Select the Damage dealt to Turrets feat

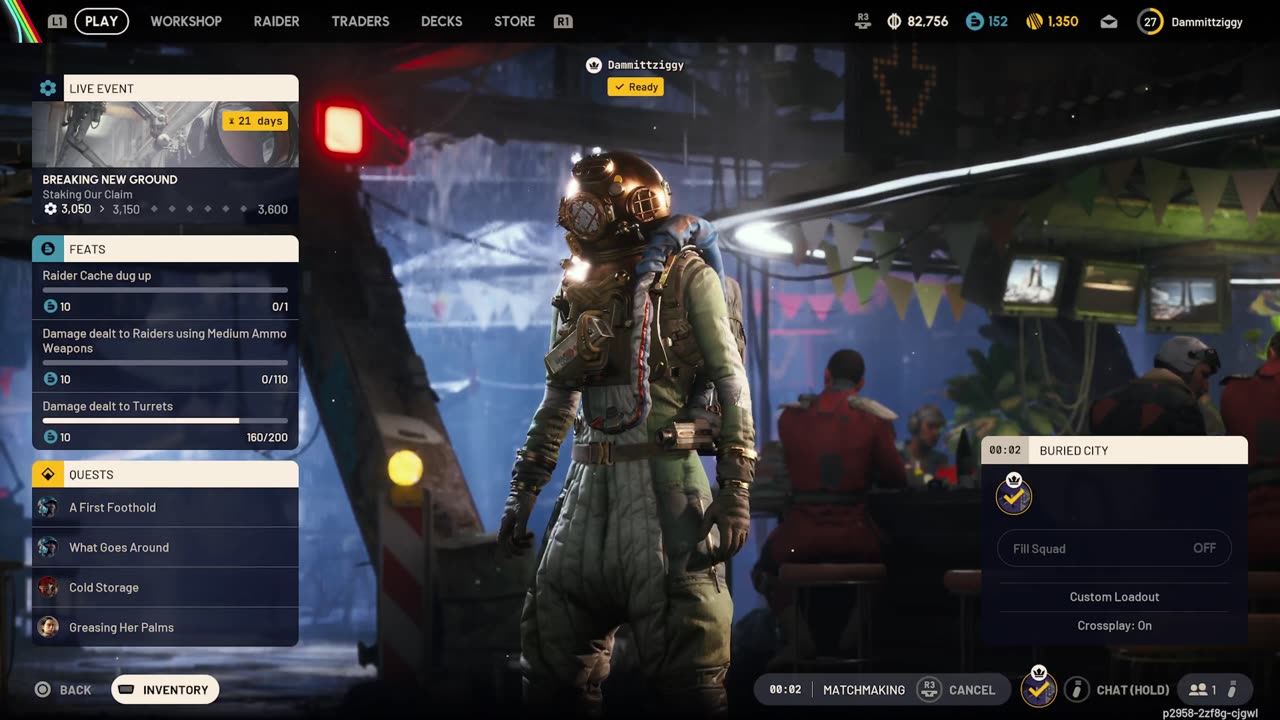(x=165, y=421)
